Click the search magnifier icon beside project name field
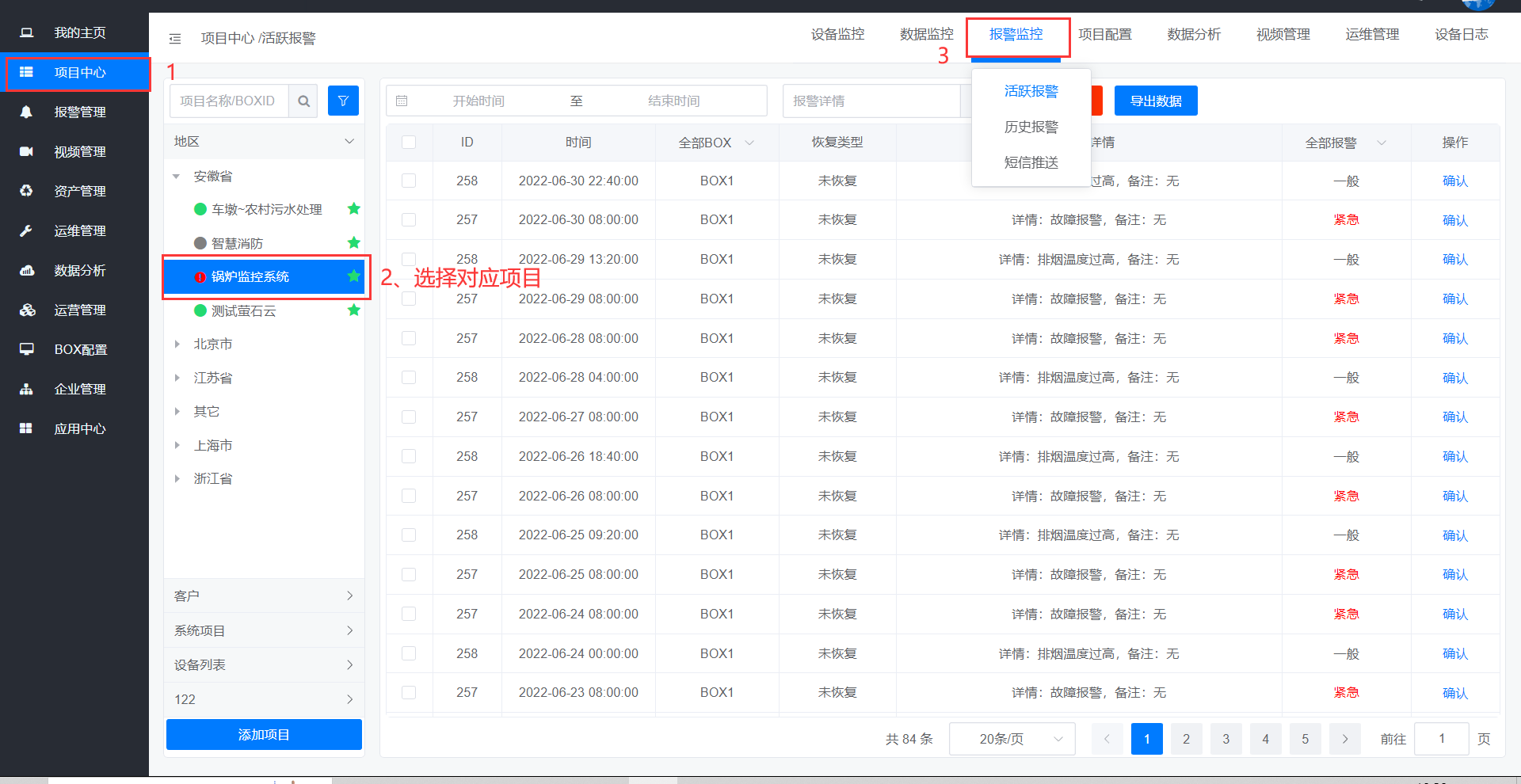 pyautogui.click(x=303, y=101)
